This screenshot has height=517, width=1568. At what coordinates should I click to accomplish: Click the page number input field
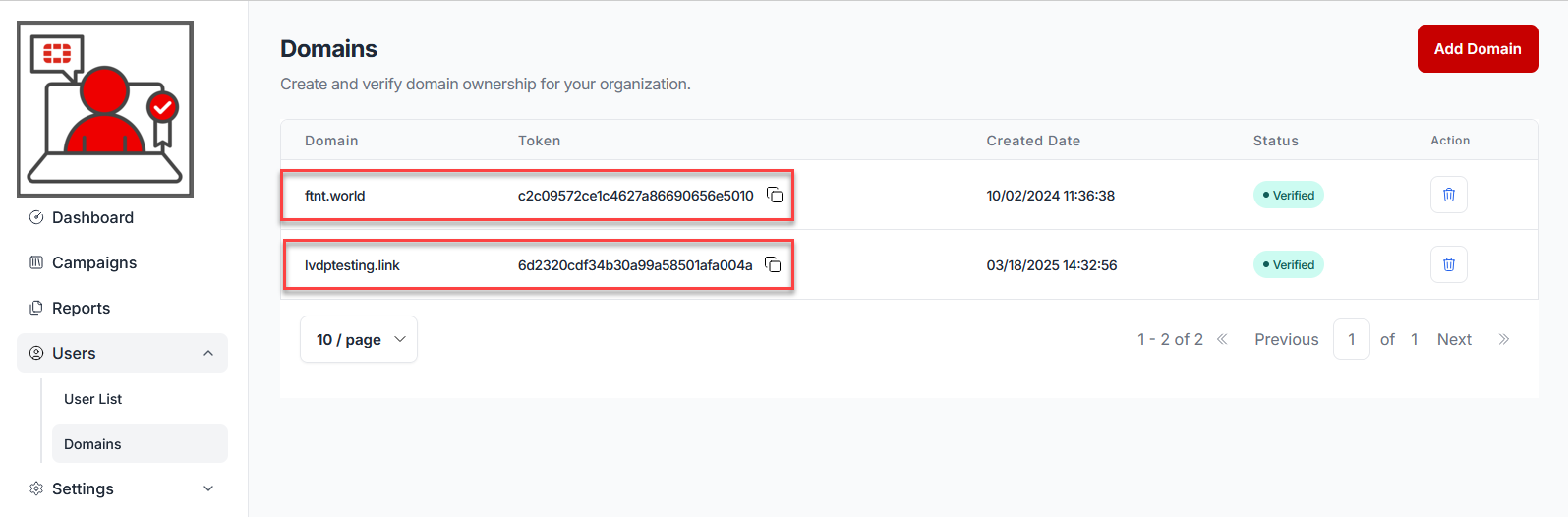pyautogui.click(x=1352, y=339)
